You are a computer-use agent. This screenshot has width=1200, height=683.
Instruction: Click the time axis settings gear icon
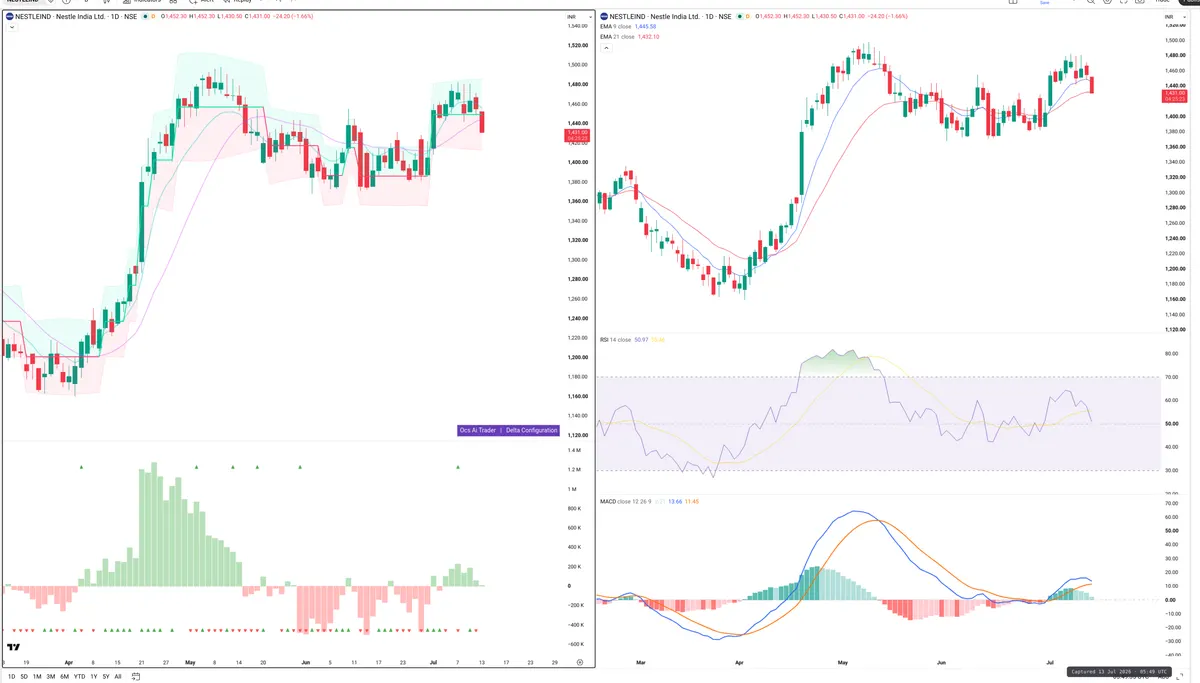[x=580, y=662]
